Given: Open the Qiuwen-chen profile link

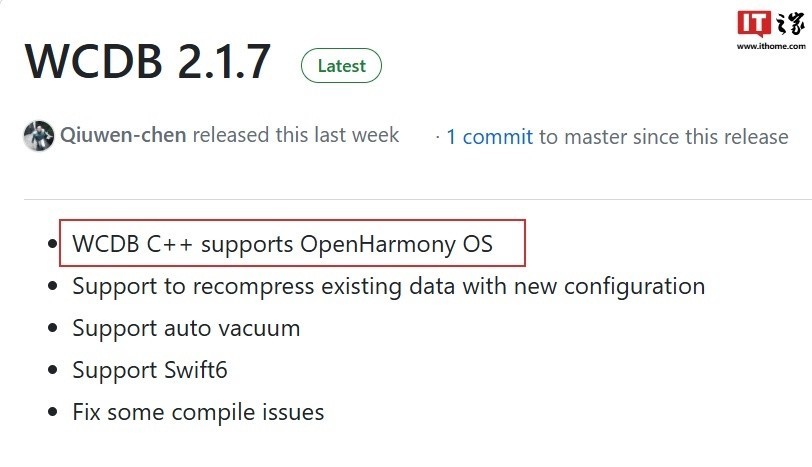Looking at the screenshot, I should pos(123,135).
